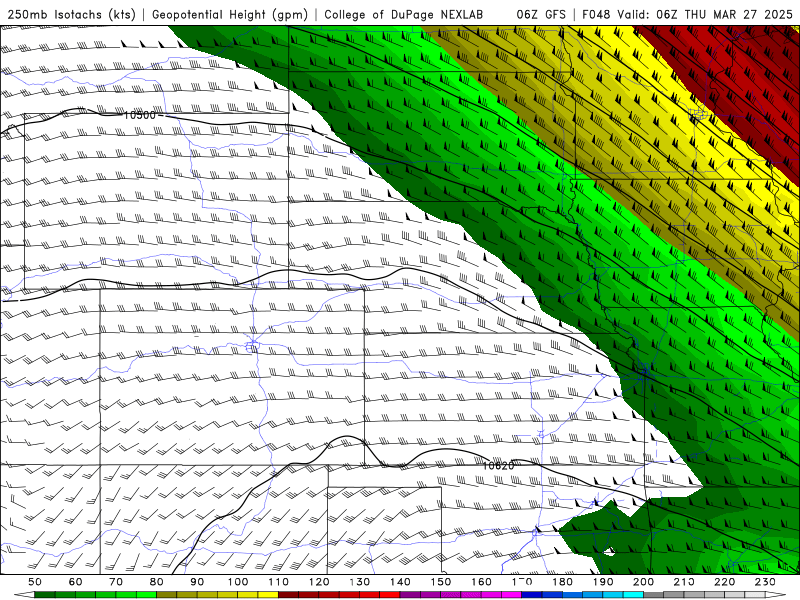Click the "Valid: 06Z THU MAR 27 2025" text
800x600 pixels.
pos(705,14)
